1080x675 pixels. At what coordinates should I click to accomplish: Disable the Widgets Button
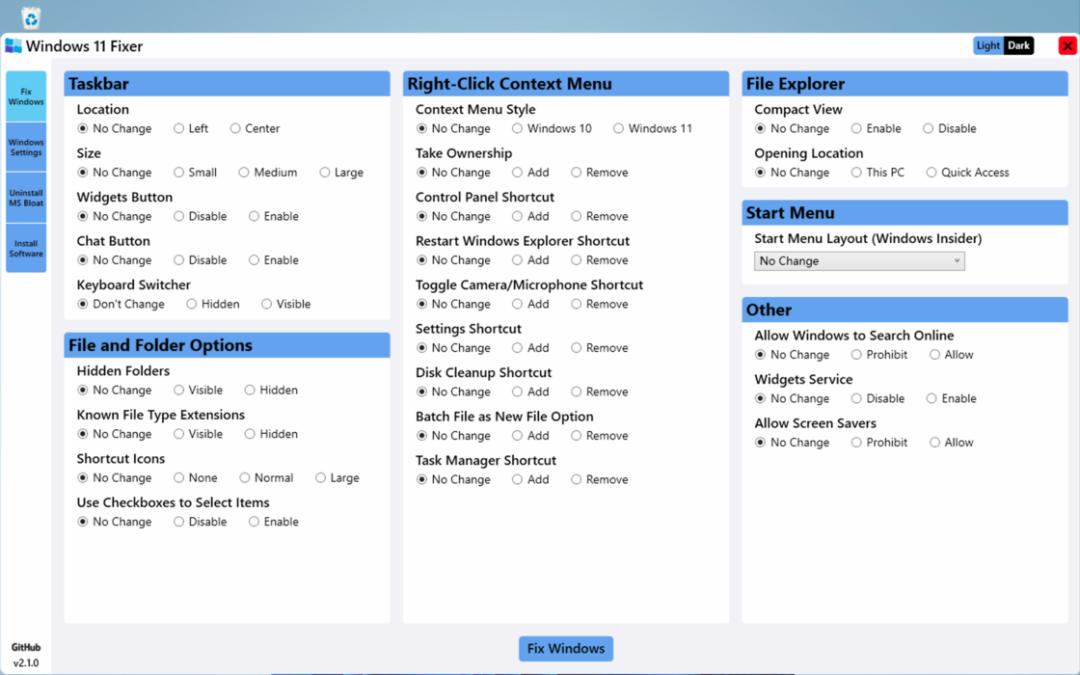pos(200,216)
